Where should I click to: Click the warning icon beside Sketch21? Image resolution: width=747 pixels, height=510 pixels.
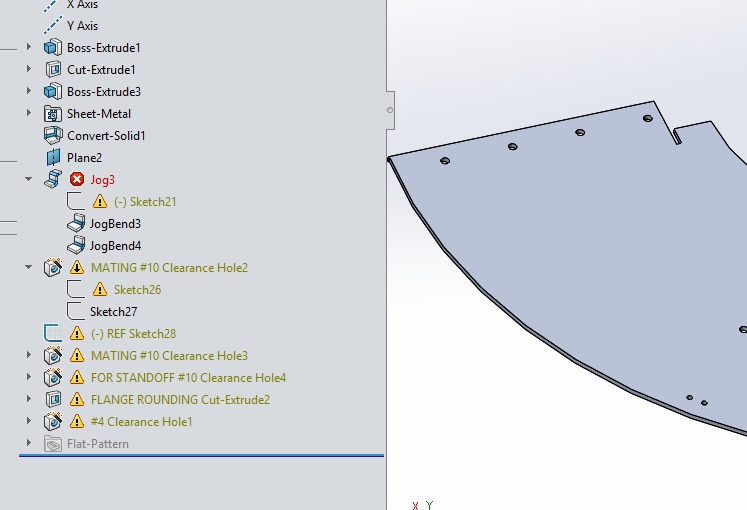click(x=100, y=201)
